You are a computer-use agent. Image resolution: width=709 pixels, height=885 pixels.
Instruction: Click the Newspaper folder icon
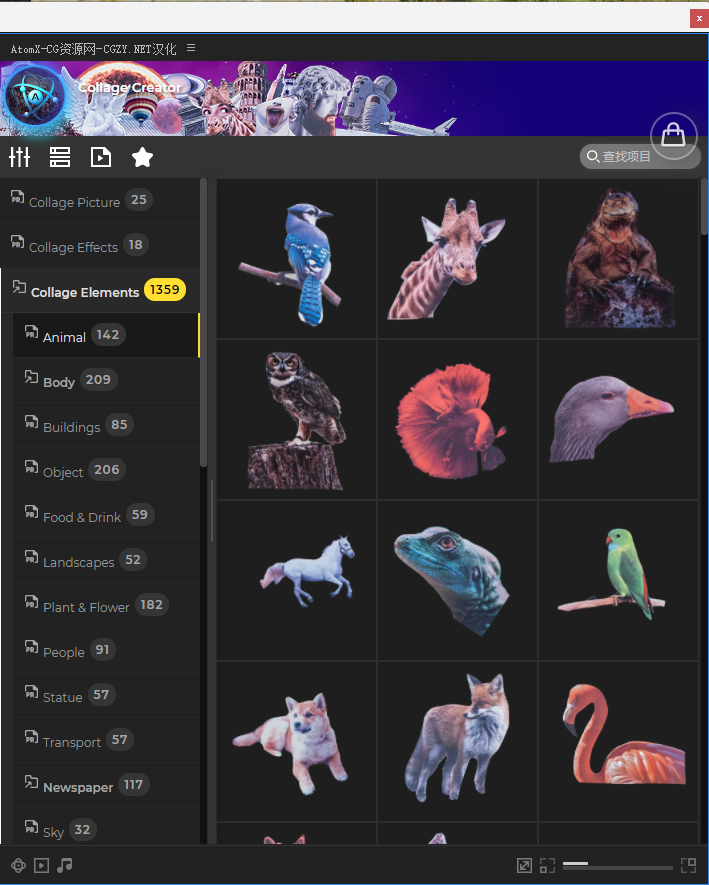click(32, 782)
